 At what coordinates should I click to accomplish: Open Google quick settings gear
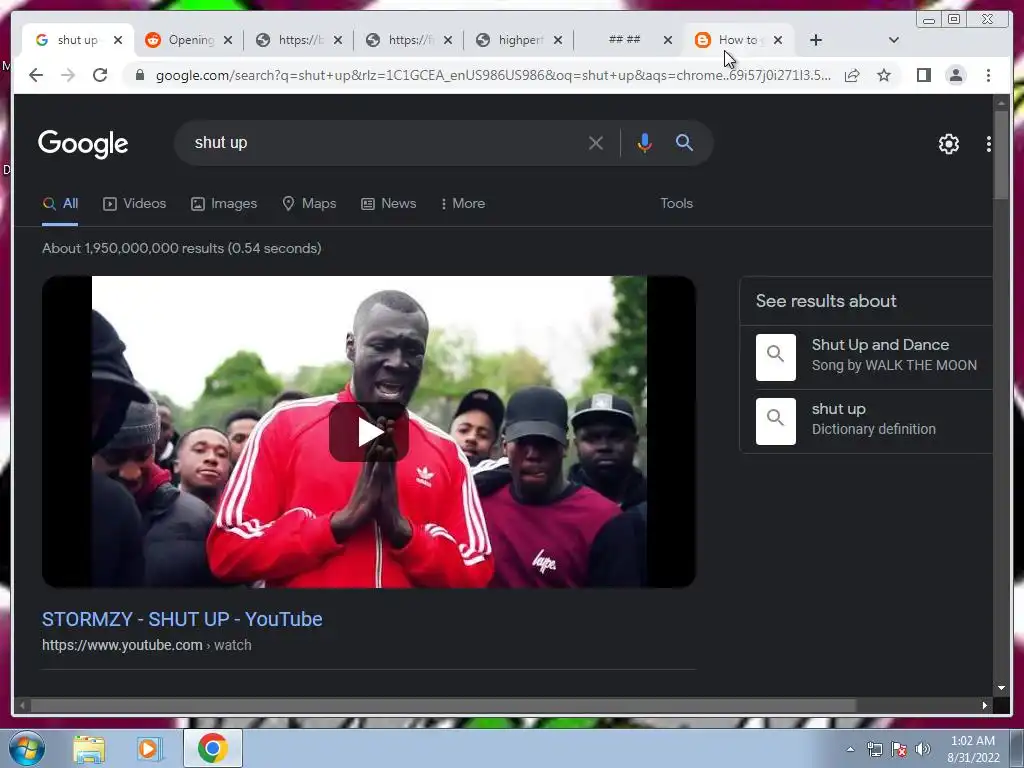pyautogui.click(x=948, y=144)
